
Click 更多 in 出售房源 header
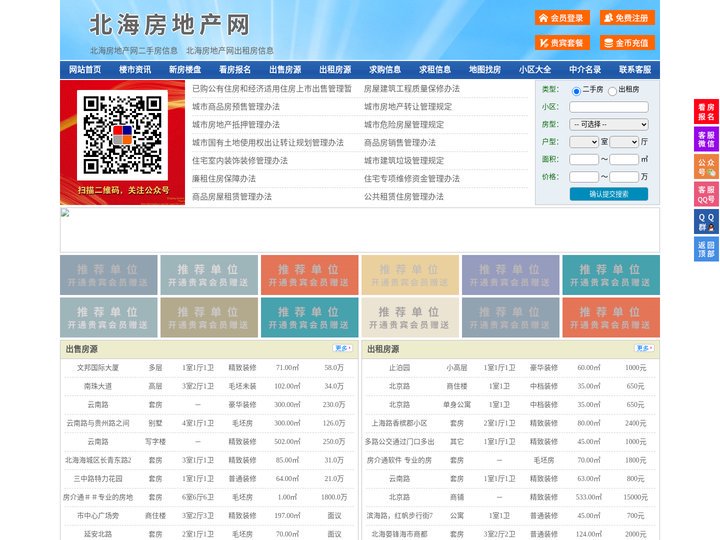[x=343, y=349]
